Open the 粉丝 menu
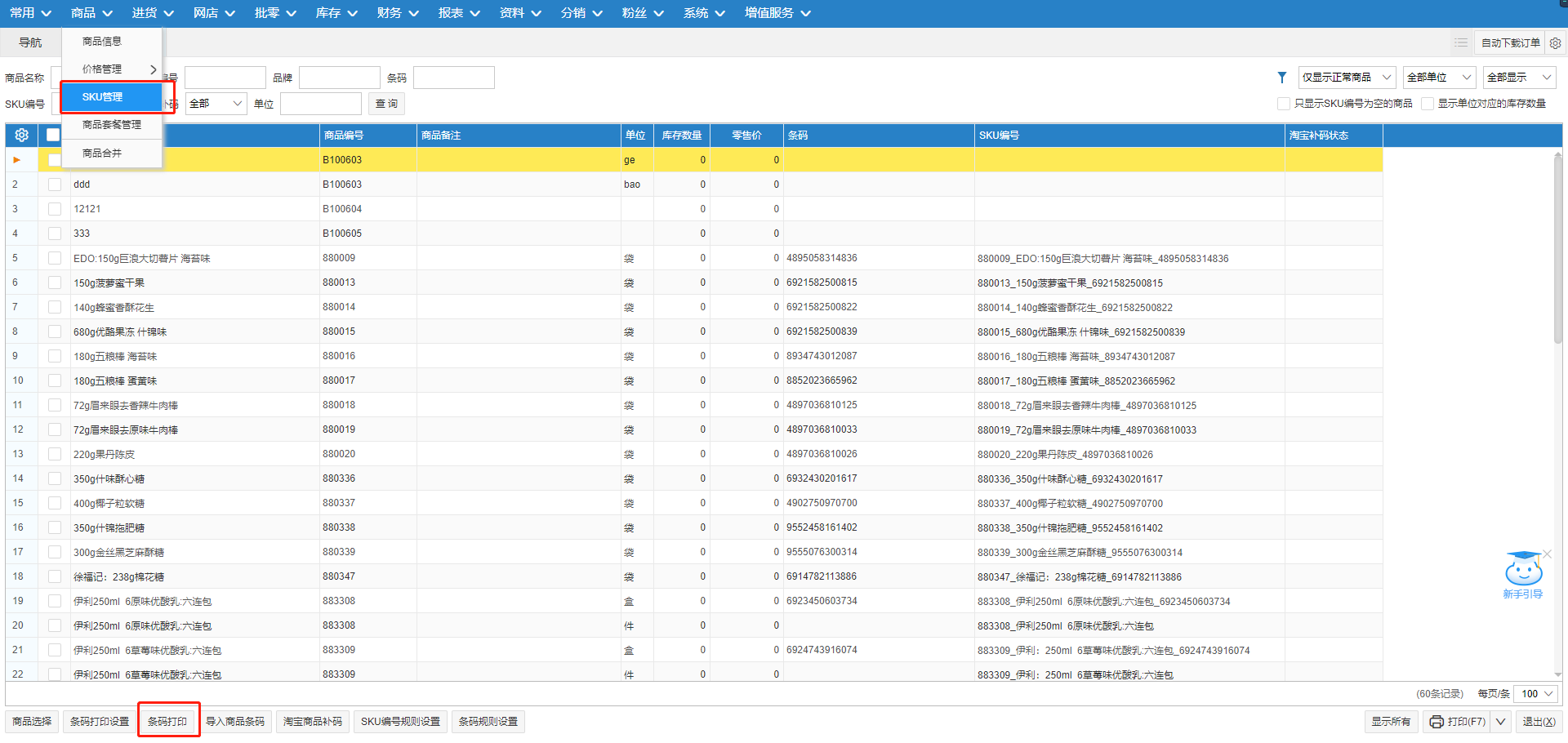This screenshot has height=743, width=1568. (643, 13)
